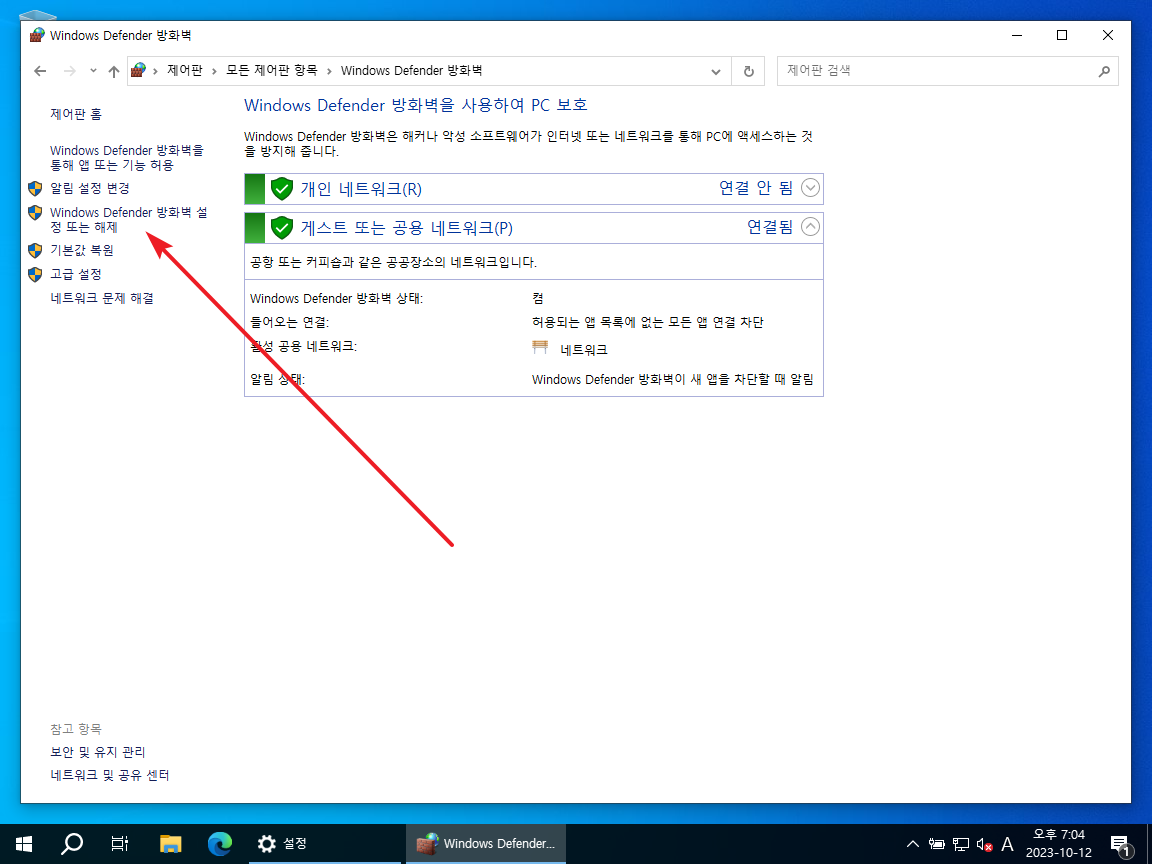The height and width of the screenshot is (864, 1152).
Task: Open the 제어판 홈 link
Action: click(x=76, y=114)
